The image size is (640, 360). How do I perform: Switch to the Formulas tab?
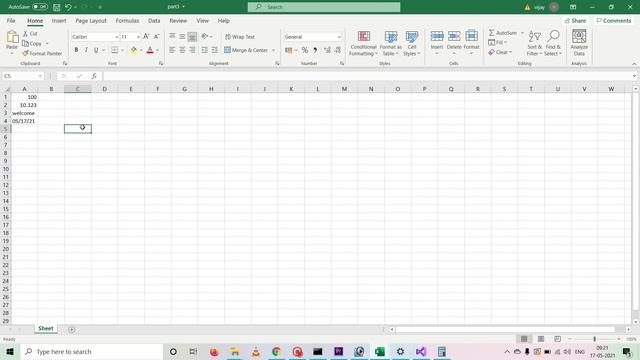127,20
